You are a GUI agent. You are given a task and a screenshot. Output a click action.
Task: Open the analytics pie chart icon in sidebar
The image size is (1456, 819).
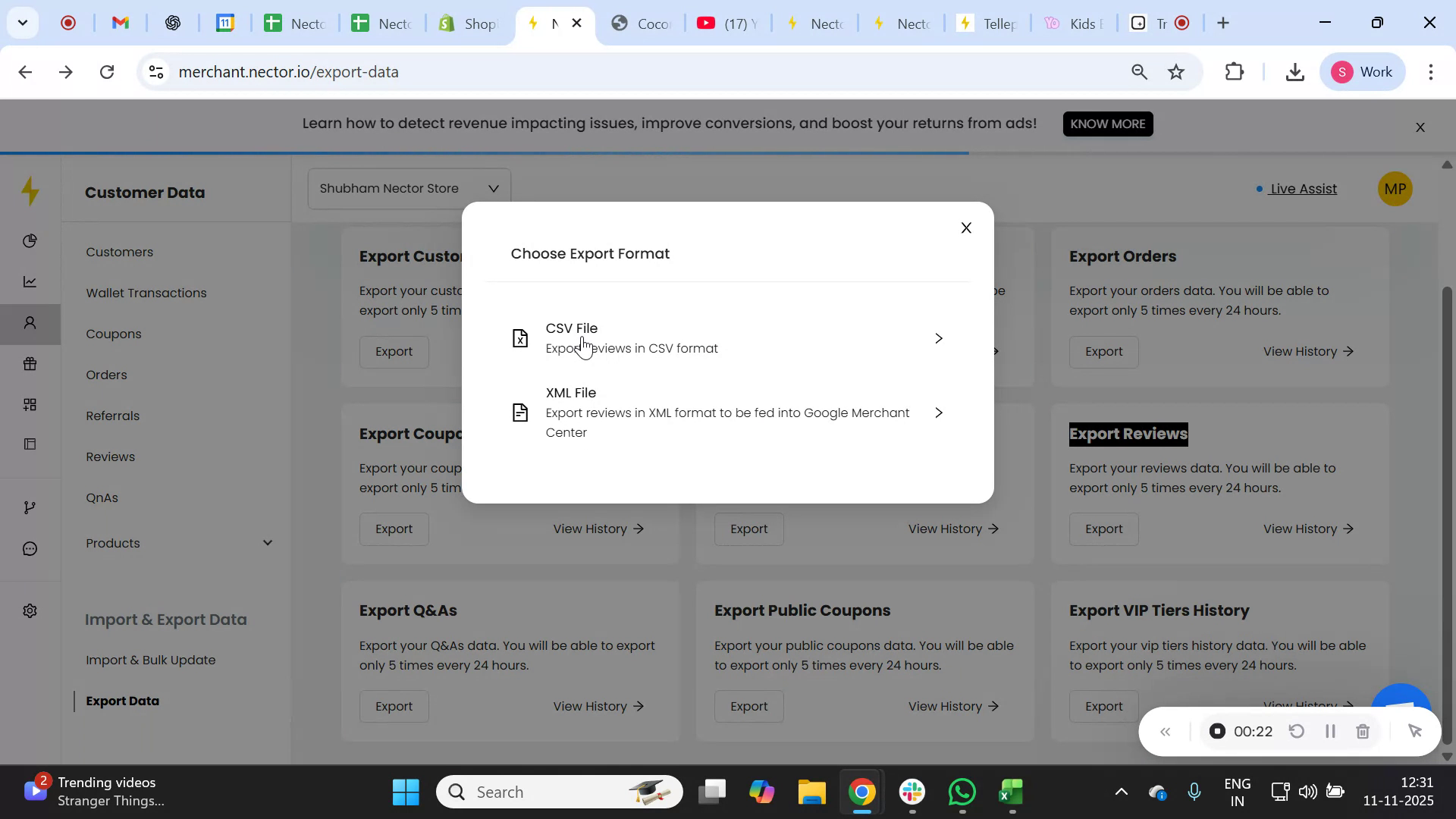pyautogui.click(x=30, y=240)
